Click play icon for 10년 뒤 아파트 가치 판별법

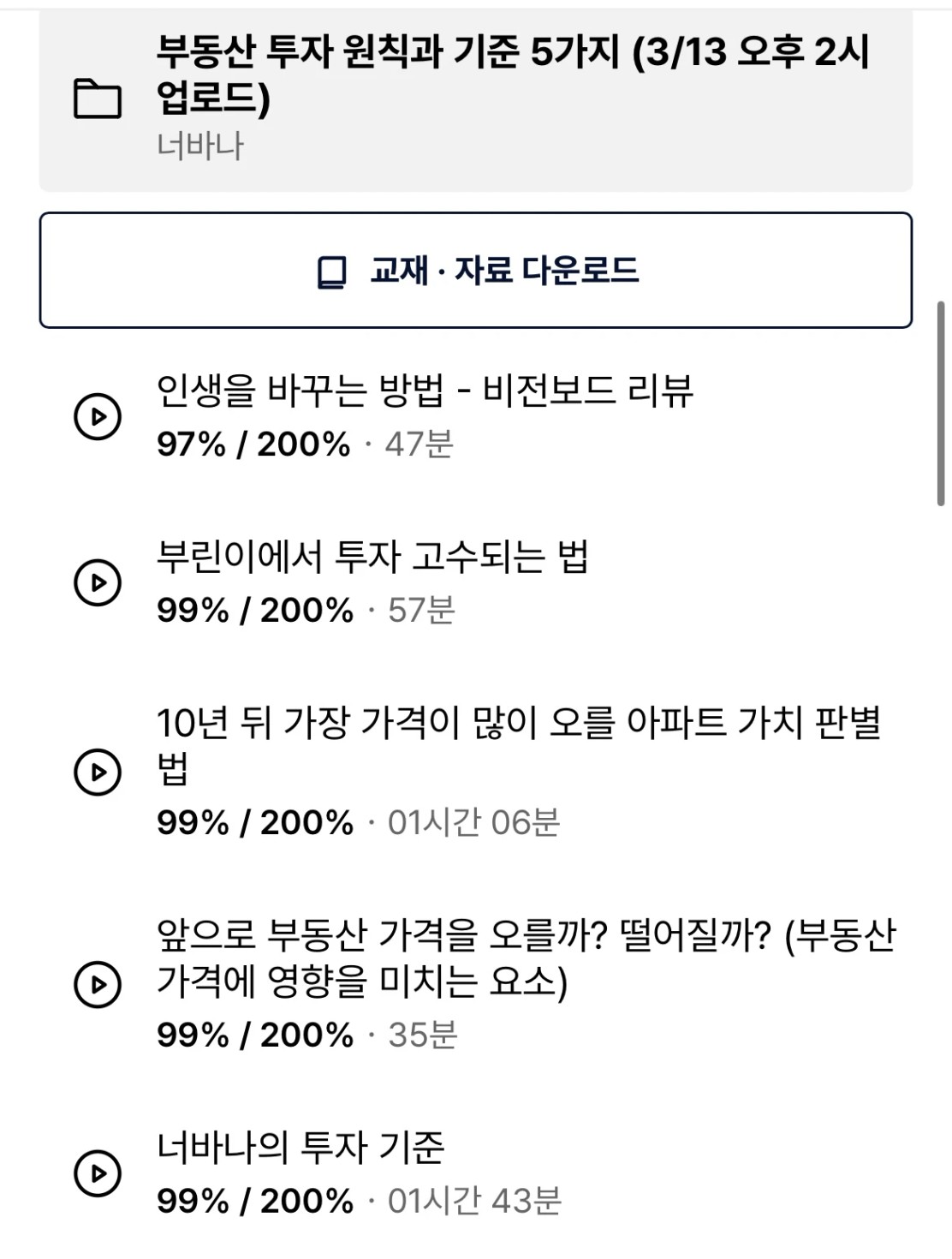tap(98, 772)
